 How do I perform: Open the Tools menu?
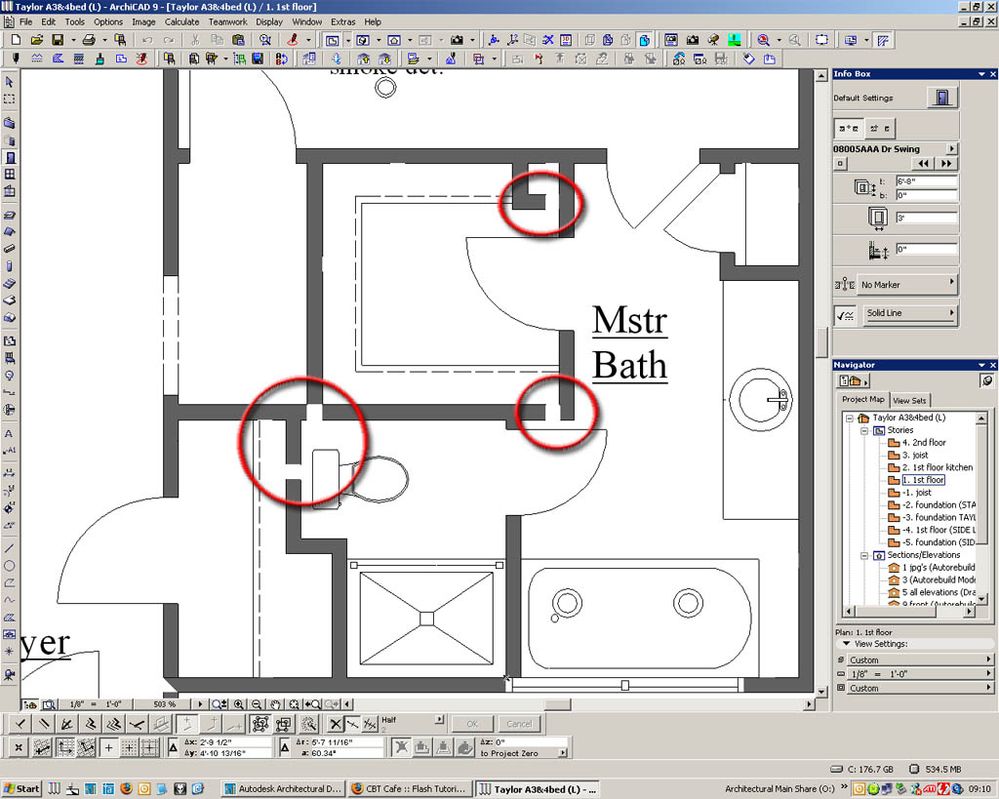(75, 22)
